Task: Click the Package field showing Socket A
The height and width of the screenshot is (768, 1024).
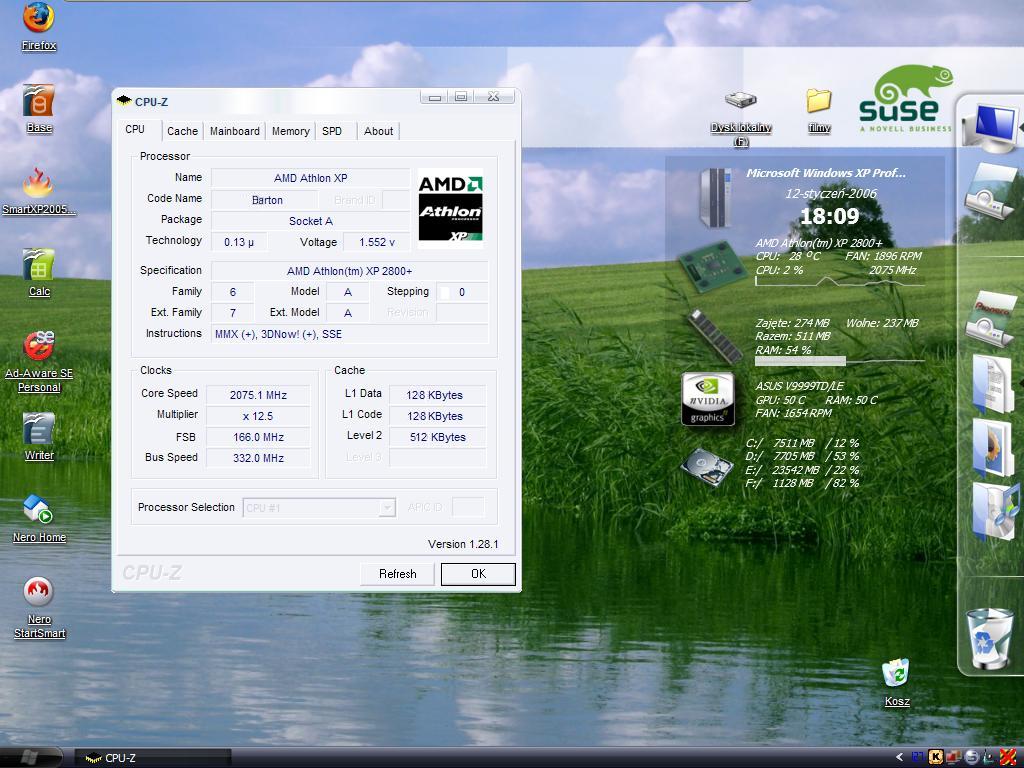Action: click(311, 221)
